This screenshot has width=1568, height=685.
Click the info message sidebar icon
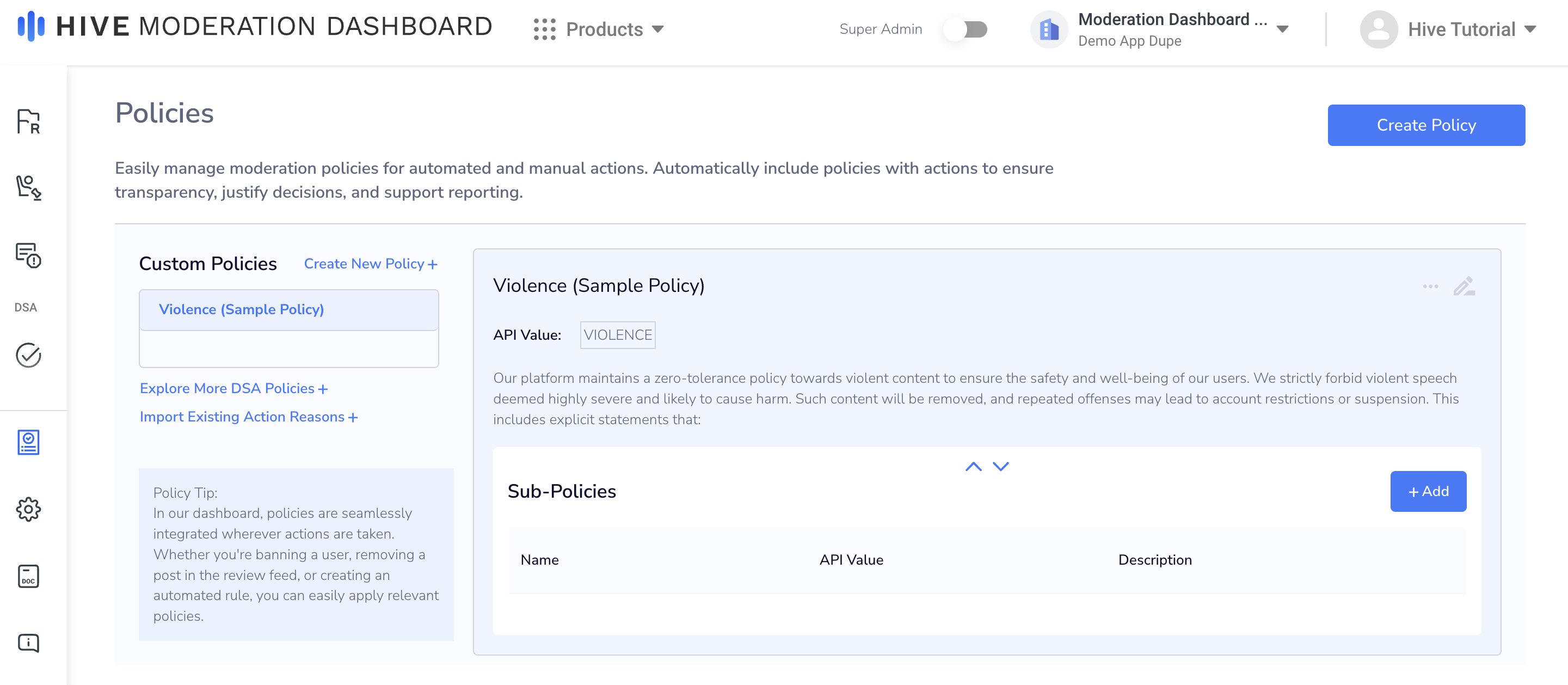click(x=28, y=643)
